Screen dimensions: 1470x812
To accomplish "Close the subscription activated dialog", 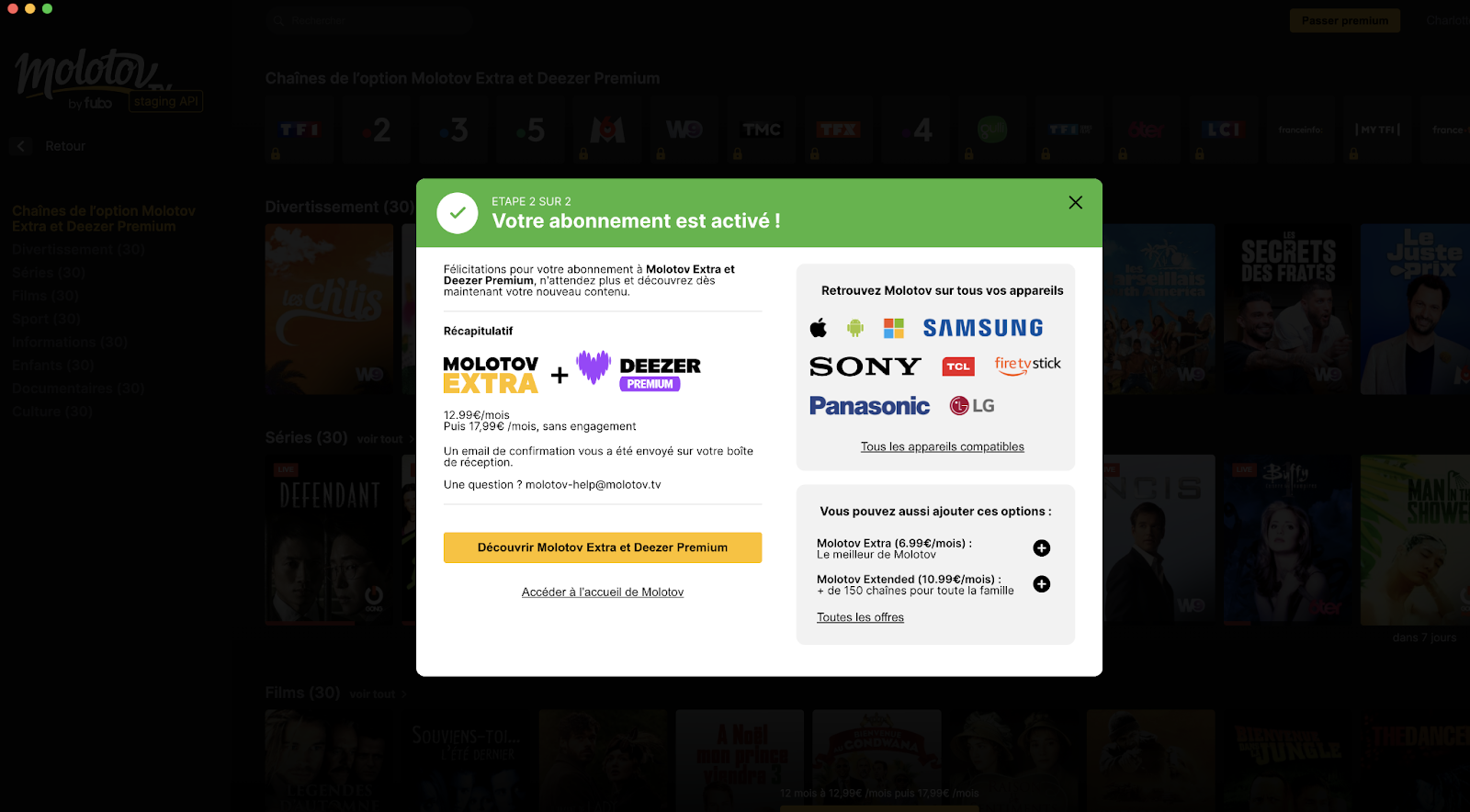I will pyautogui.click(x=1075, y=202).
